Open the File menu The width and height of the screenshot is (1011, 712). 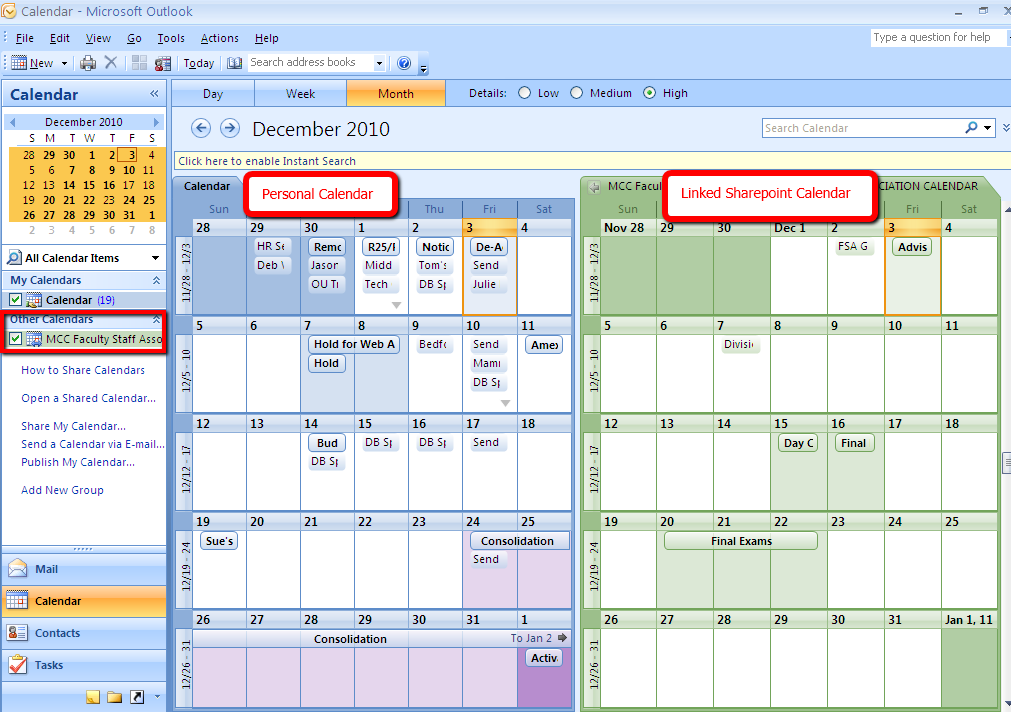(x=25, y=38)
